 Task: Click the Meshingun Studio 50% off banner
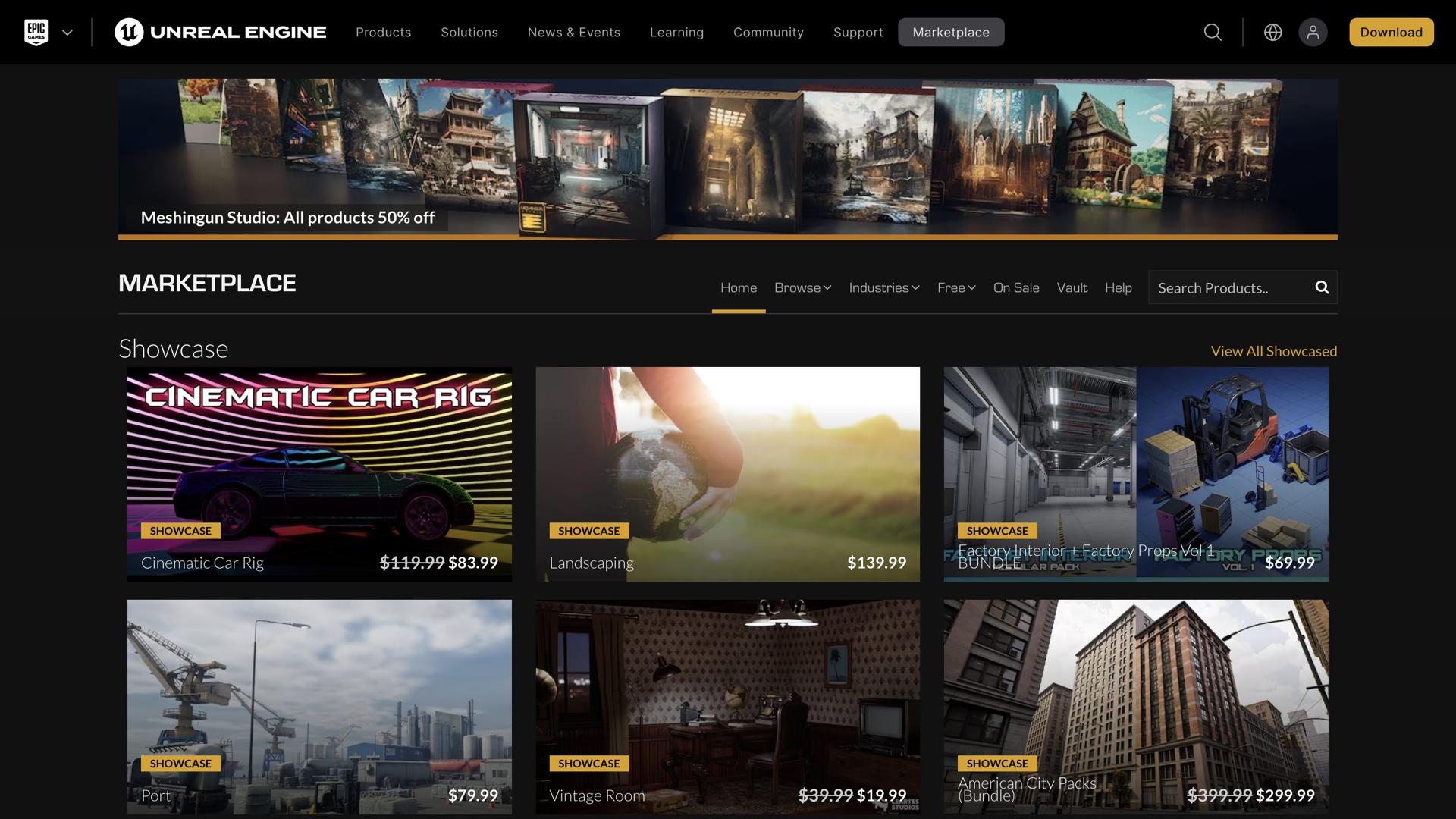(x=728, y=158)
